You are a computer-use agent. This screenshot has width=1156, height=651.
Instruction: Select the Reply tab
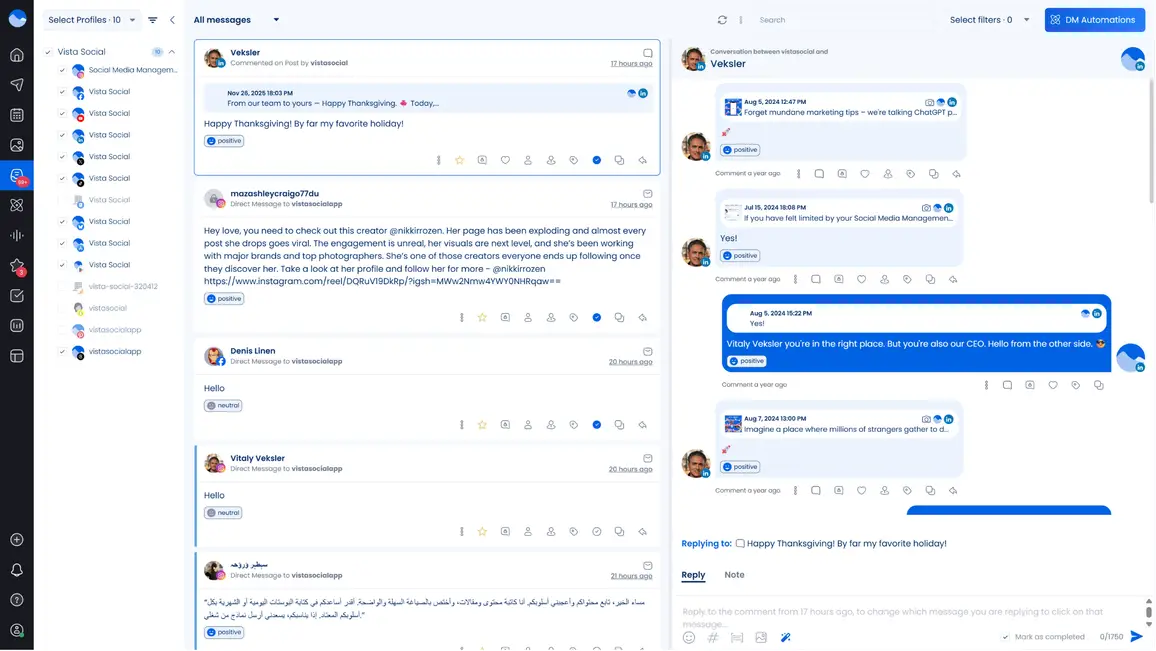coord(693,575)
